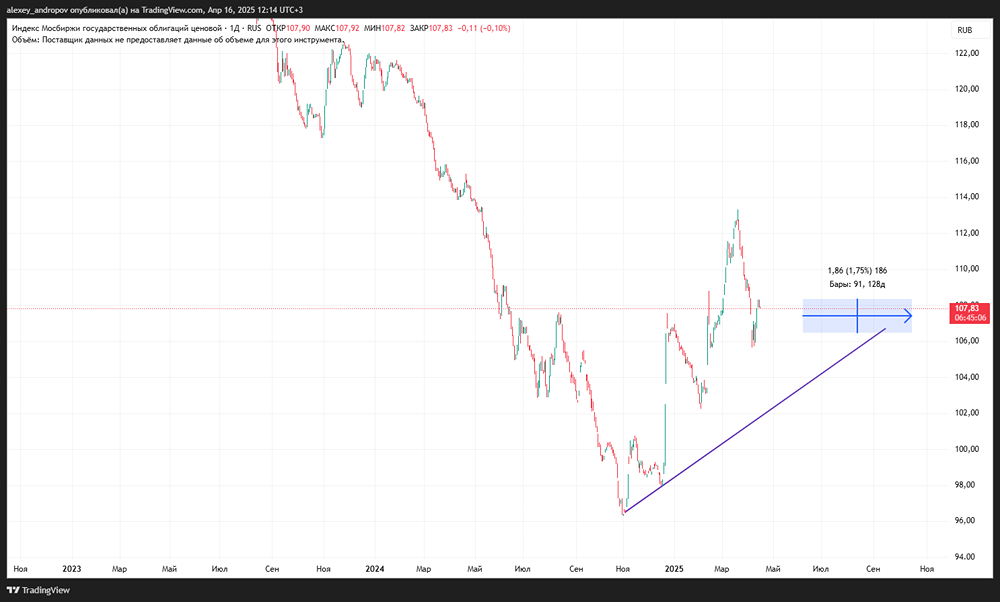Image resolution: width=1000 pixels, height=602 pixels.
Task: Click the 114,00 price axis label
Action: tap(966, 196)
